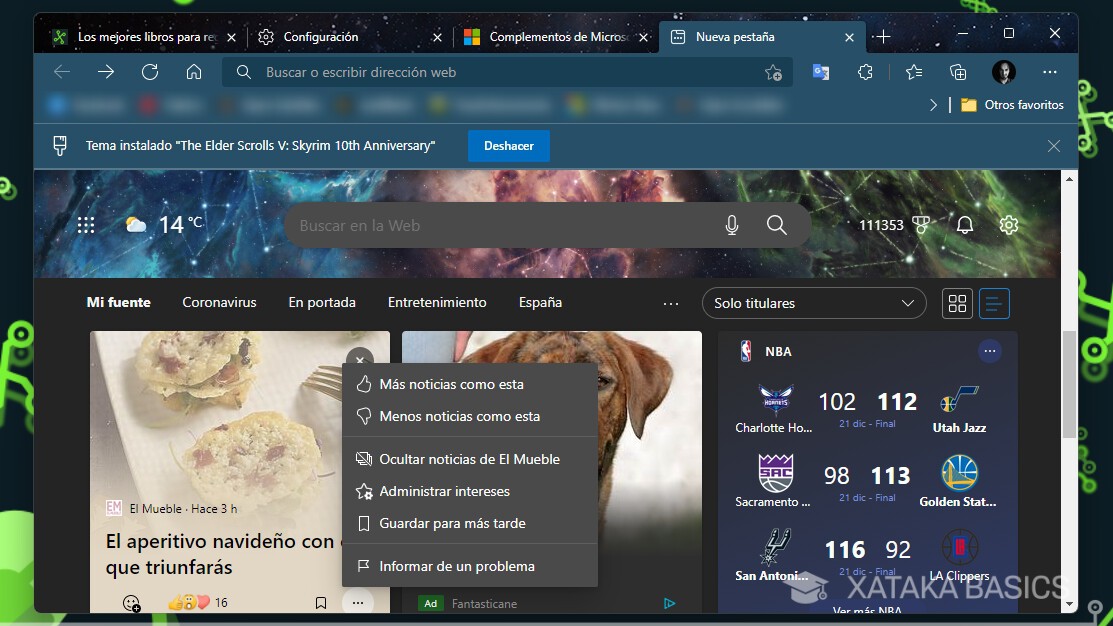The height and width of the screenshot is (626, 1113).
Task: Click the browser profile avatar
Action: [1003, 71]
